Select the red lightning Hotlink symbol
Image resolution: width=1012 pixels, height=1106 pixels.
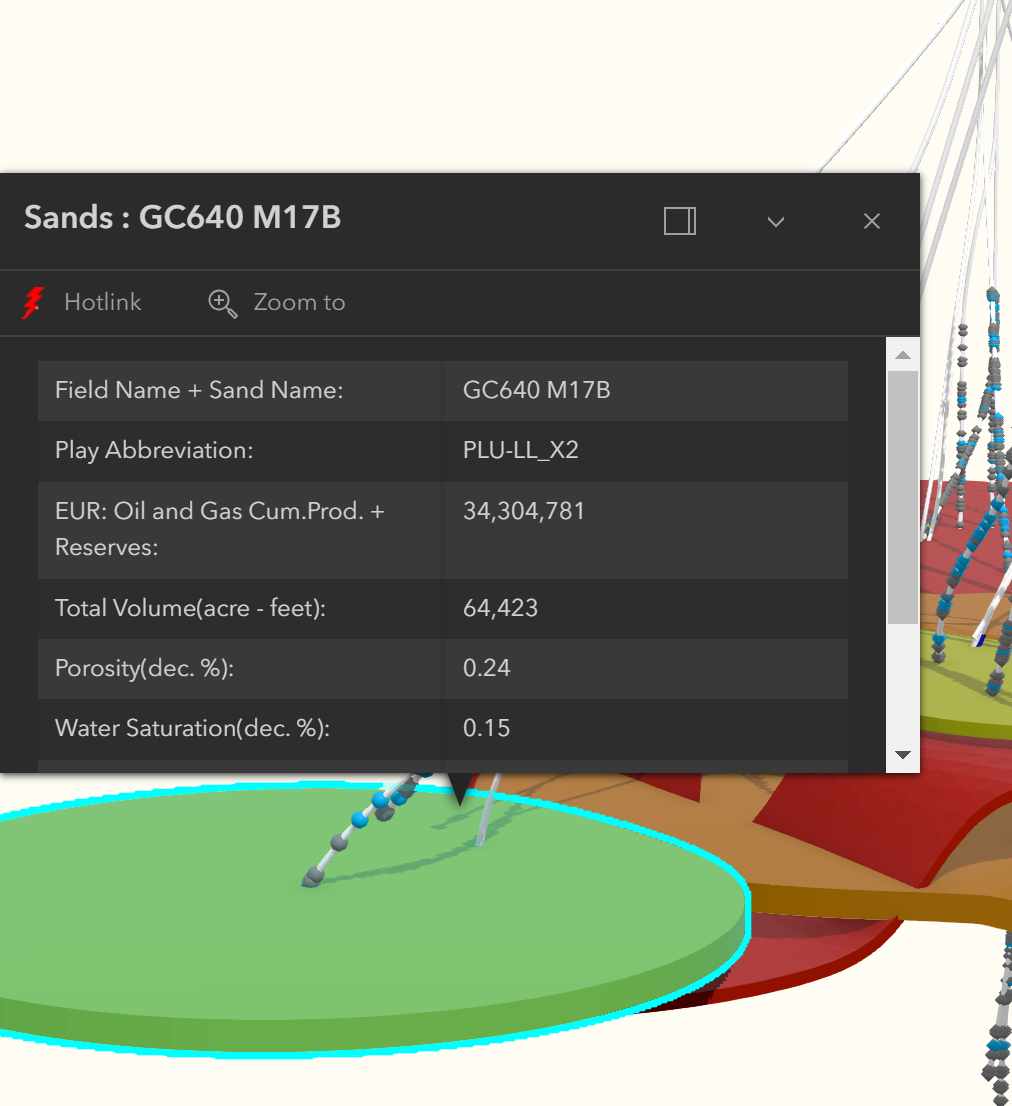[x=31, y=302]
